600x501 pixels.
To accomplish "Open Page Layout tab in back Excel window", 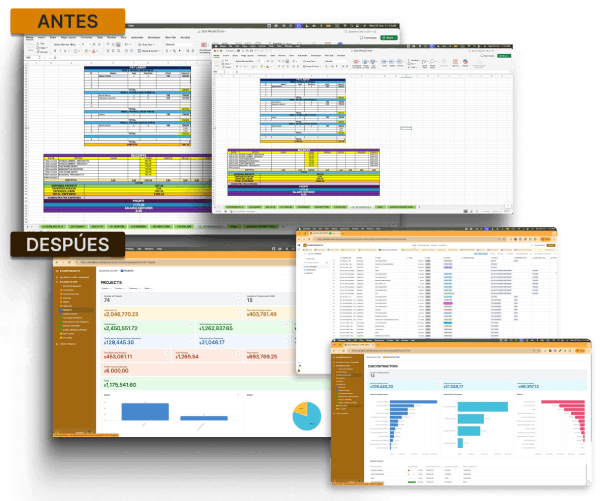I will coord(68,38).
